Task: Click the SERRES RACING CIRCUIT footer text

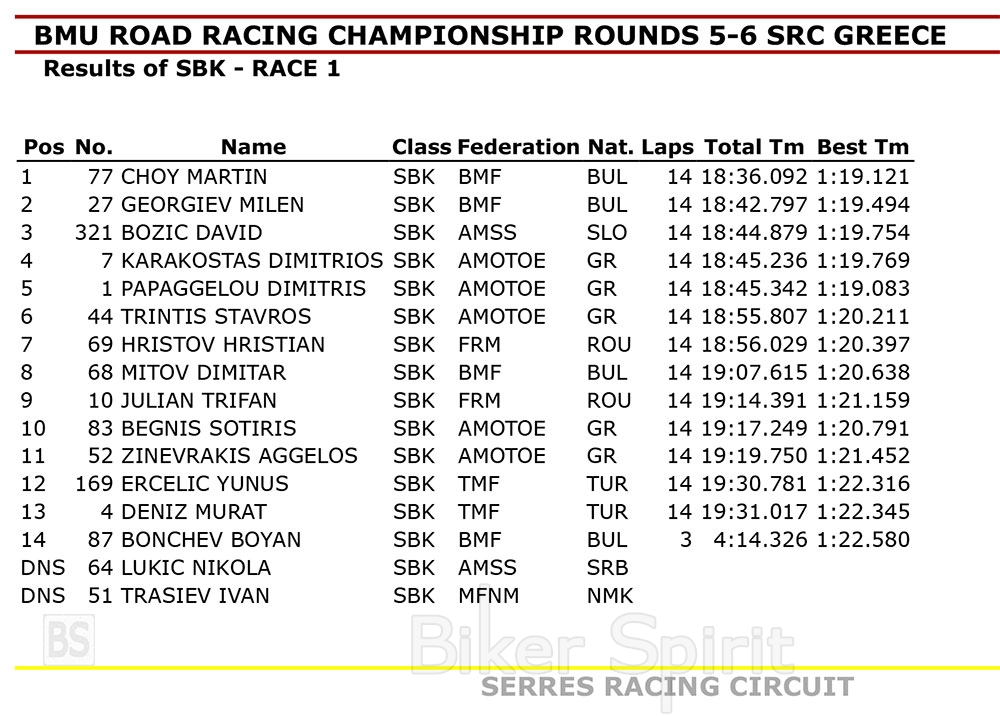Action: coord(667,687)
